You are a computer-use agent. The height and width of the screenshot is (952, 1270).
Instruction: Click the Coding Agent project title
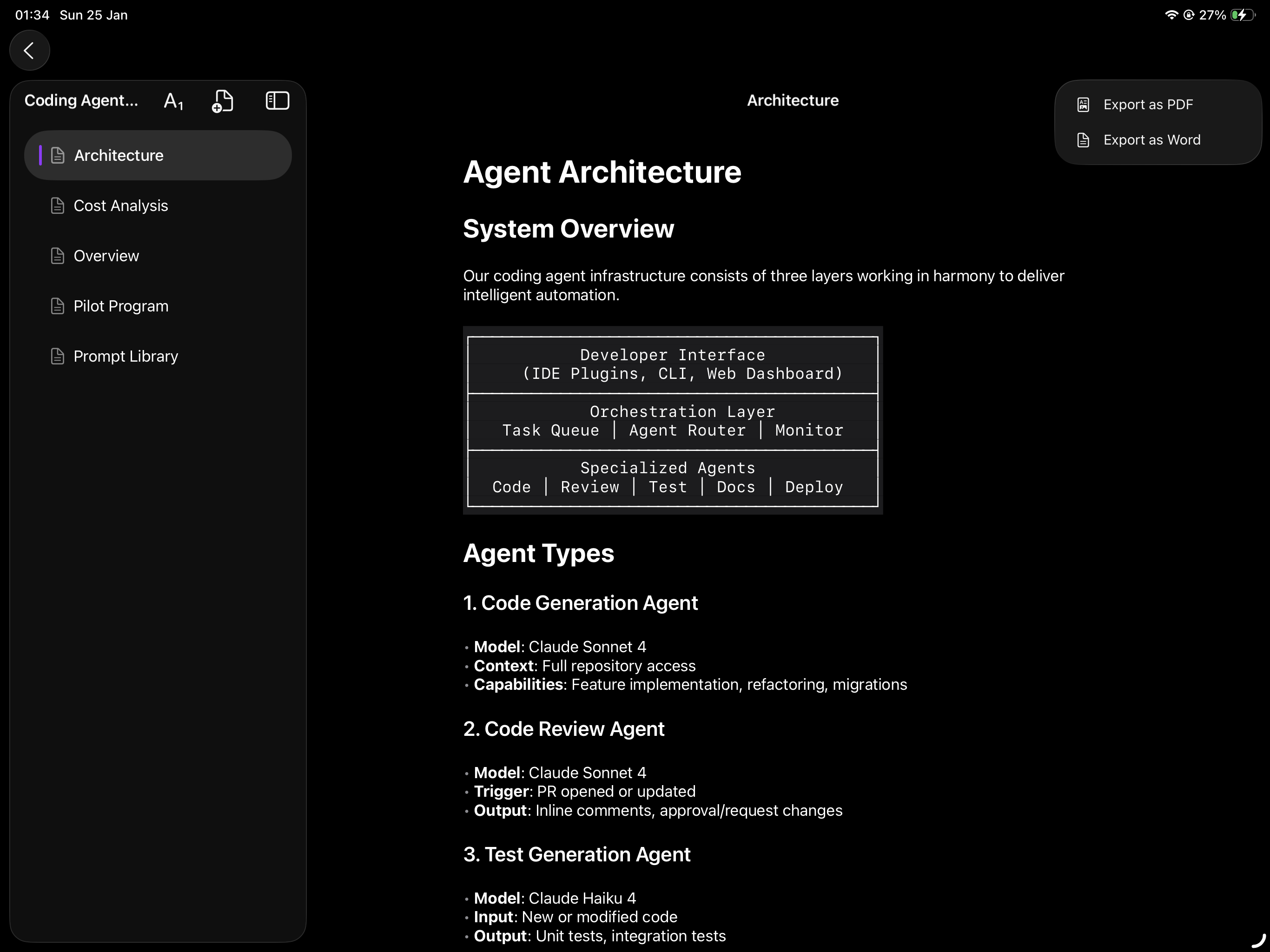(x=81, y=100)
